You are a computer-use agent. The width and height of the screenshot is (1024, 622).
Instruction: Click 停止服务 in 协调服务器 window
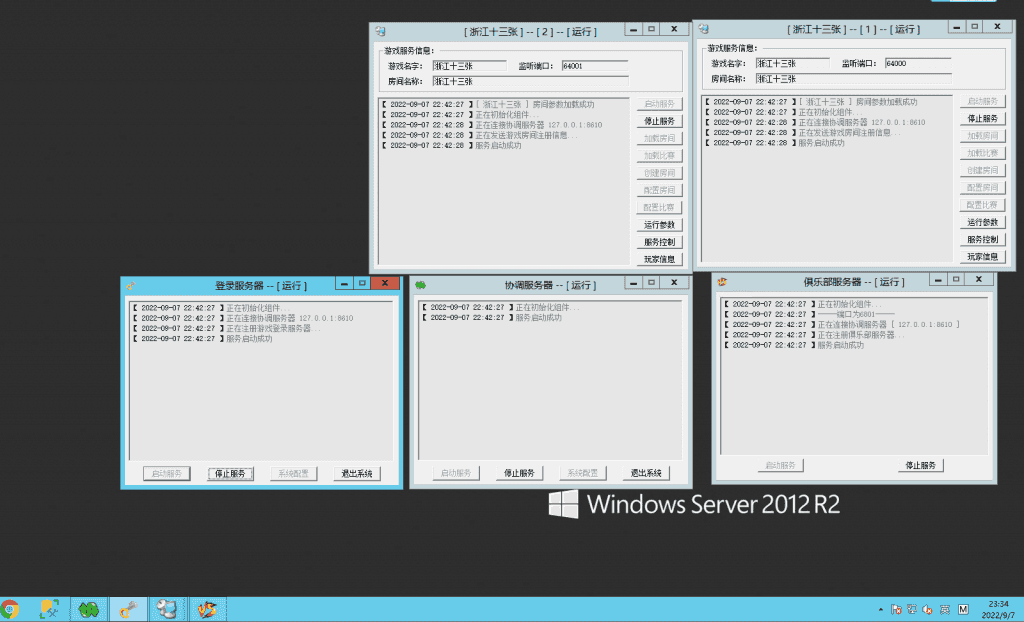519,473
